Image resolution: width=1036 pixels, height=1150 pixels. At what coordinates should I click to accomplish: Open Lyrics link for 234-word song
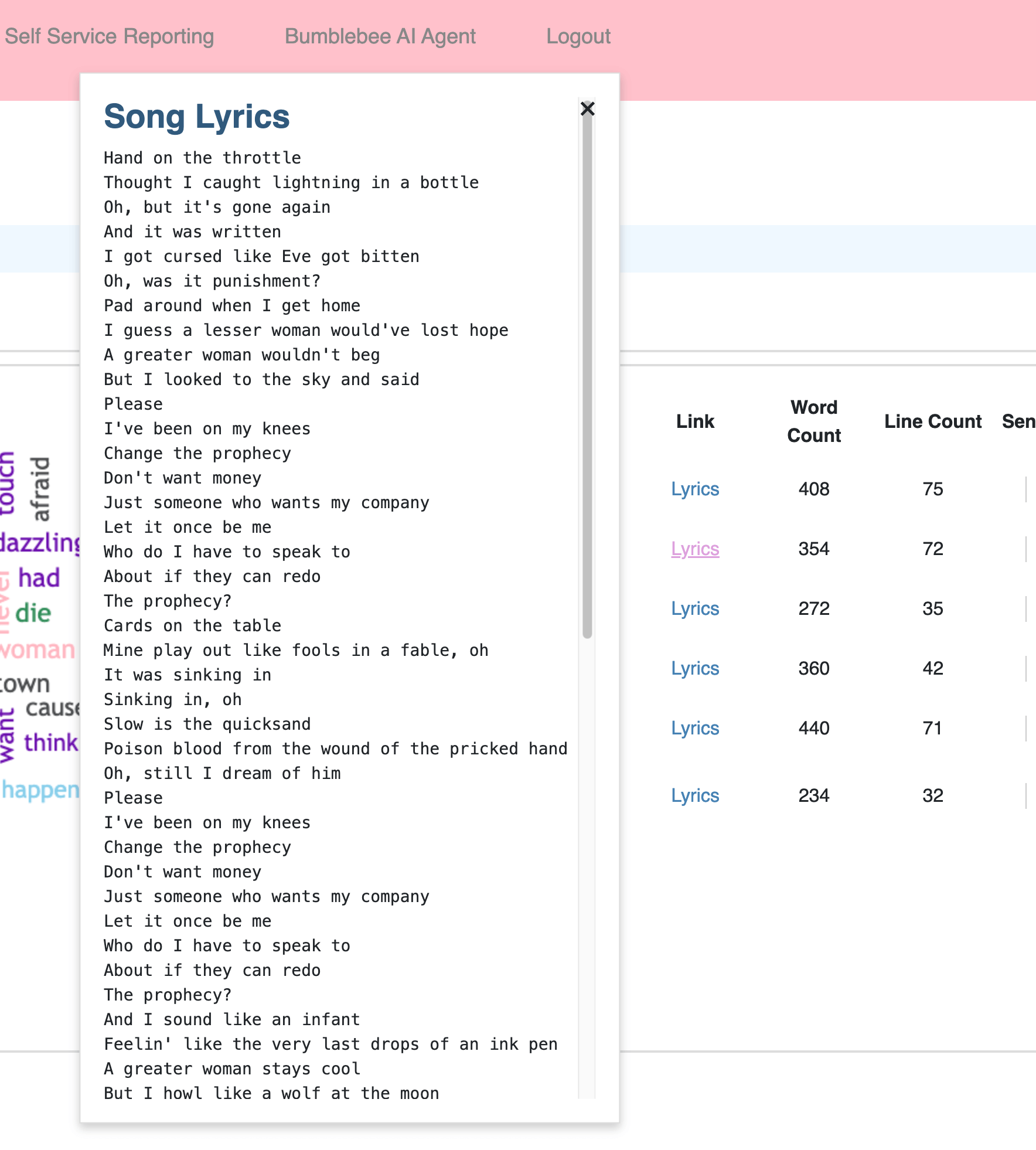point(695,795)
